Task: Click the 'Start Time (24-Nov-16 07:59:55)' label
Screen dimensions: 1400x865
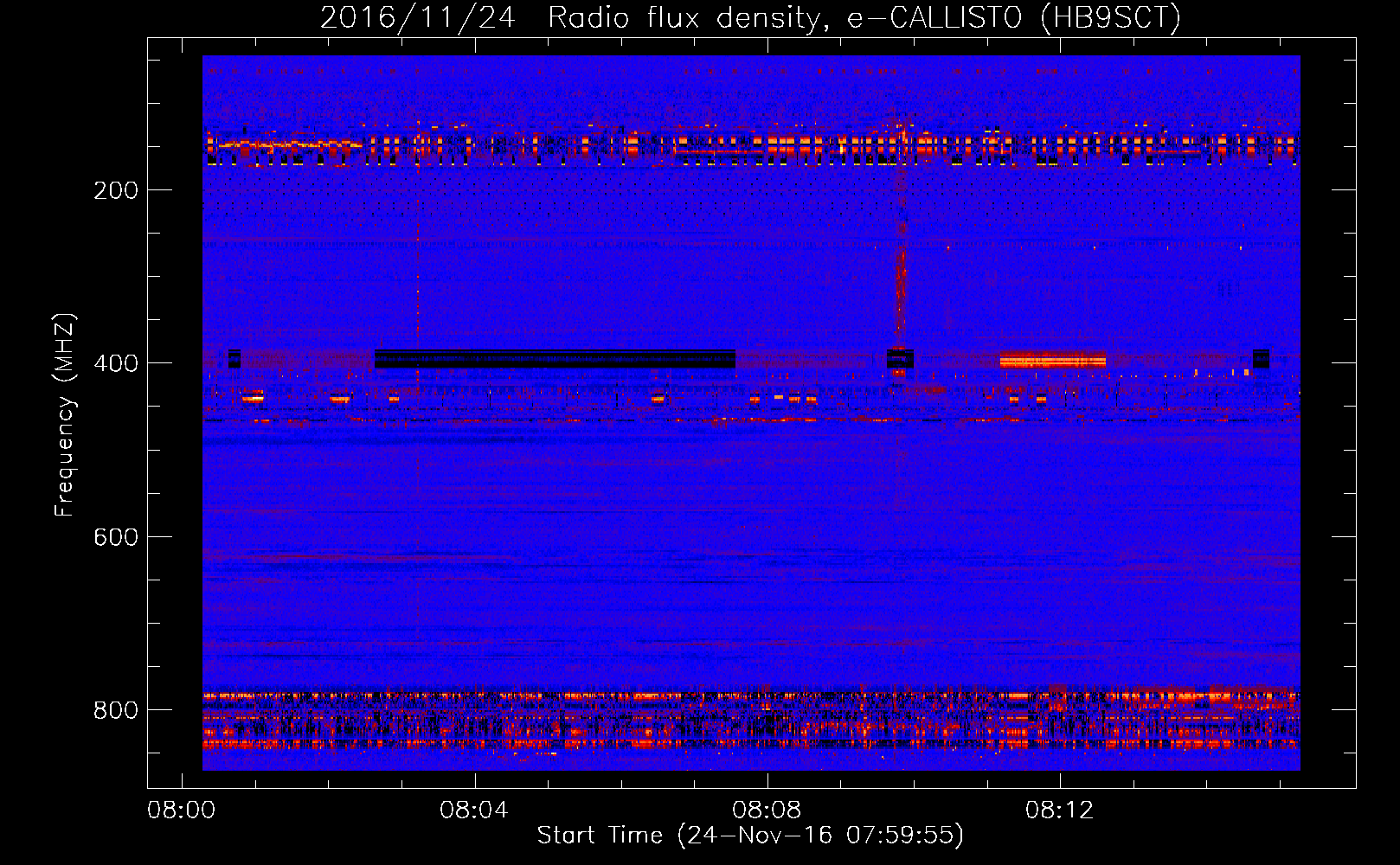Action: pyautogui.click(x=750, y=836)
